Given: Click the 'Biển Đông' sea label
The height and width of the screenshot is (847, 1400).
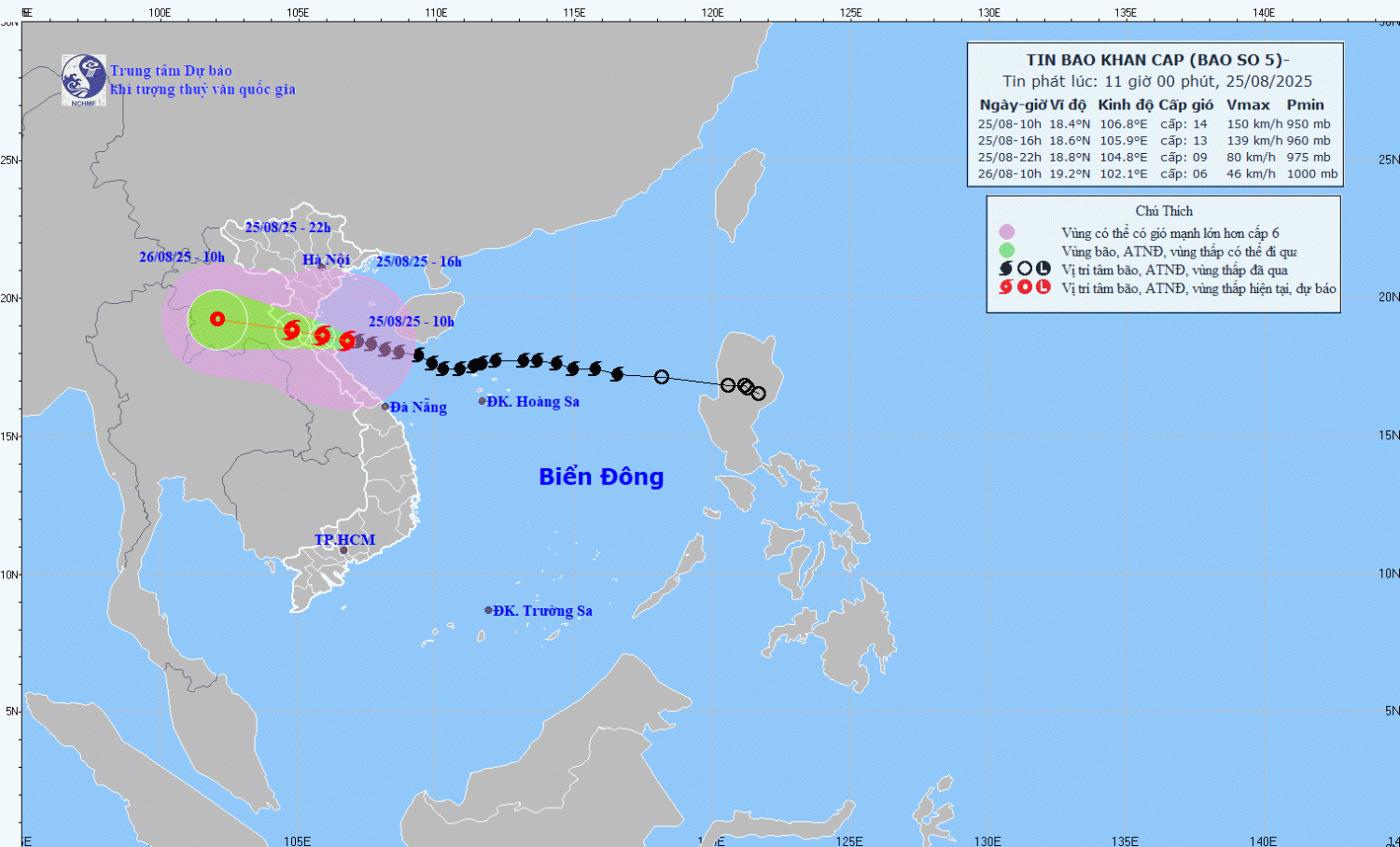Looking at the screenshot, I should (601, 477).
